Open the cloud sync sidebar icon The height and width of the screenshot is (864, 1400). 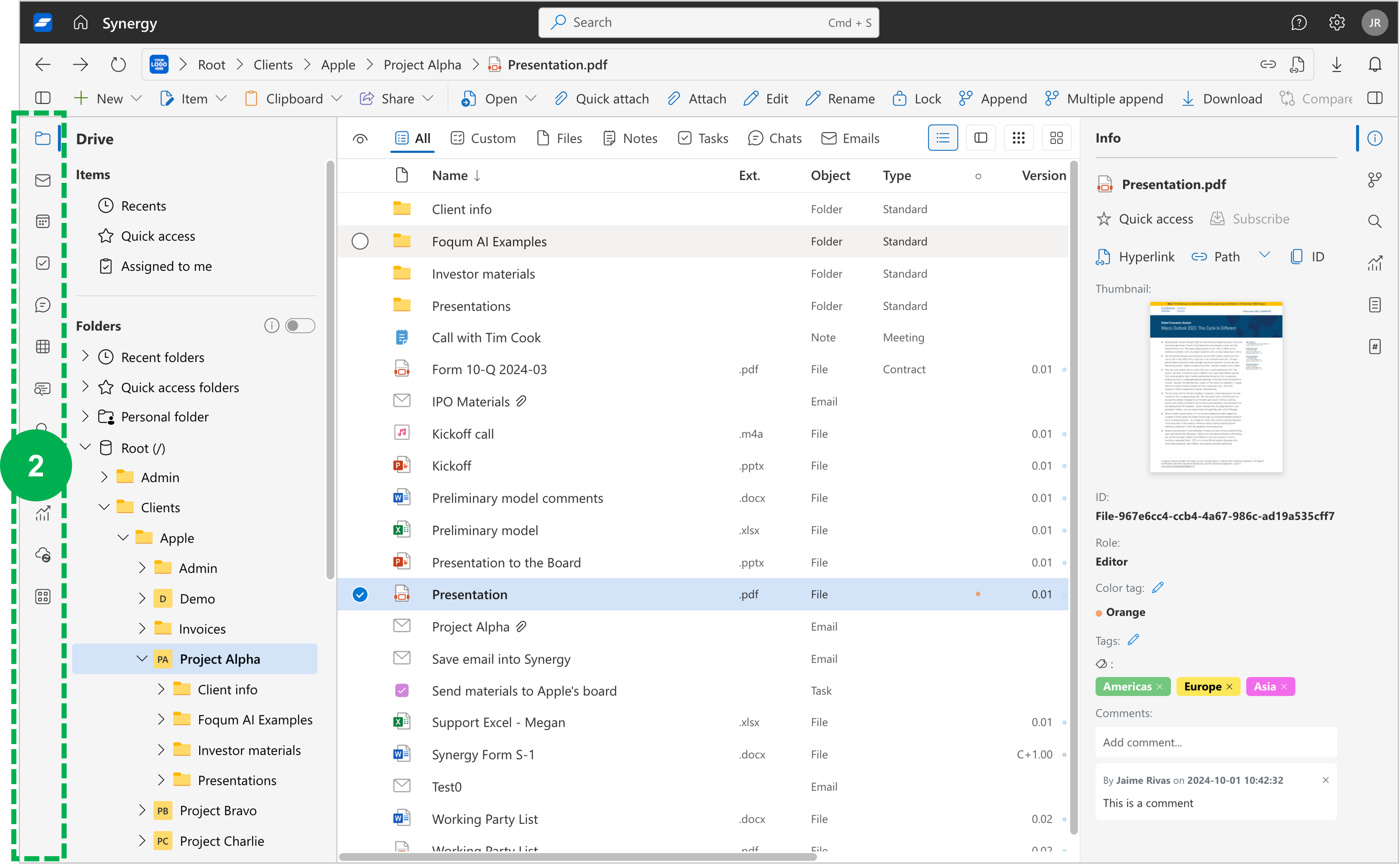43,555
